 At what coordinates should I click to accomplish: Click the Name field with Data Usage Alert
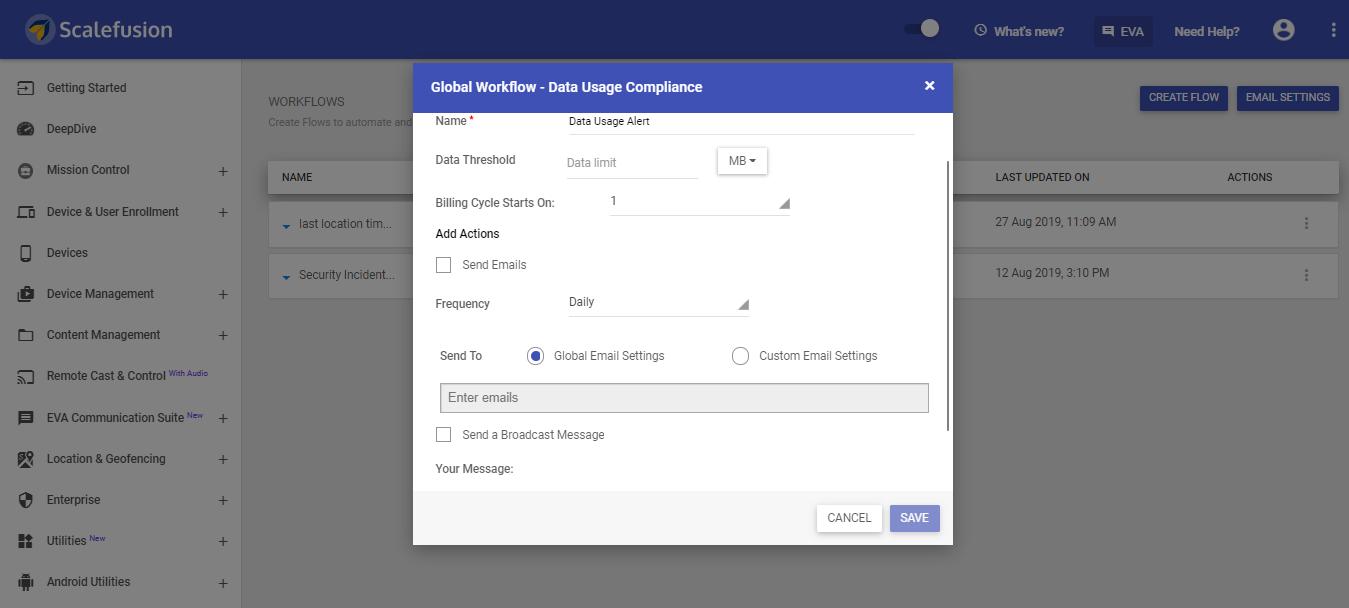(x=741, y=122)
